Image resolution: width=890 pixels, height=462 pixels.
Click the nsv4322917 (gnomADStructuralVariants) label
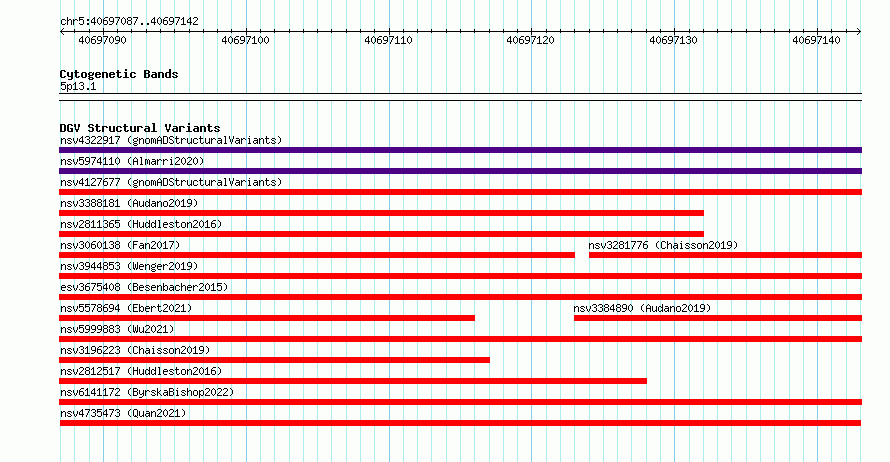pyautogui.click(x=171, y=140)
